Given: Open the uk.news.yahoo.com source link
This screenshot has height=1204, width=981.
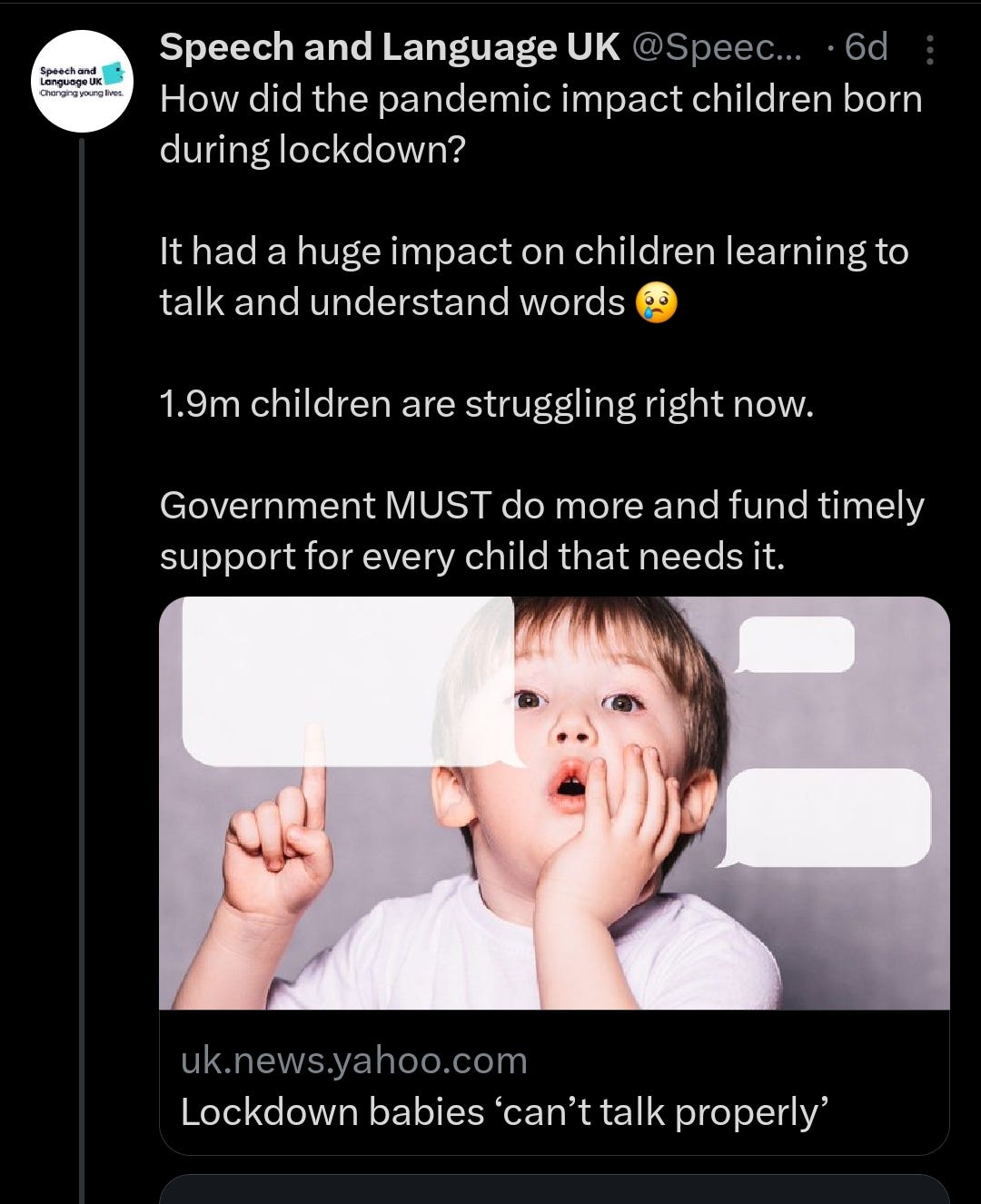Looking at the screenshot, I should (354, 1061).
